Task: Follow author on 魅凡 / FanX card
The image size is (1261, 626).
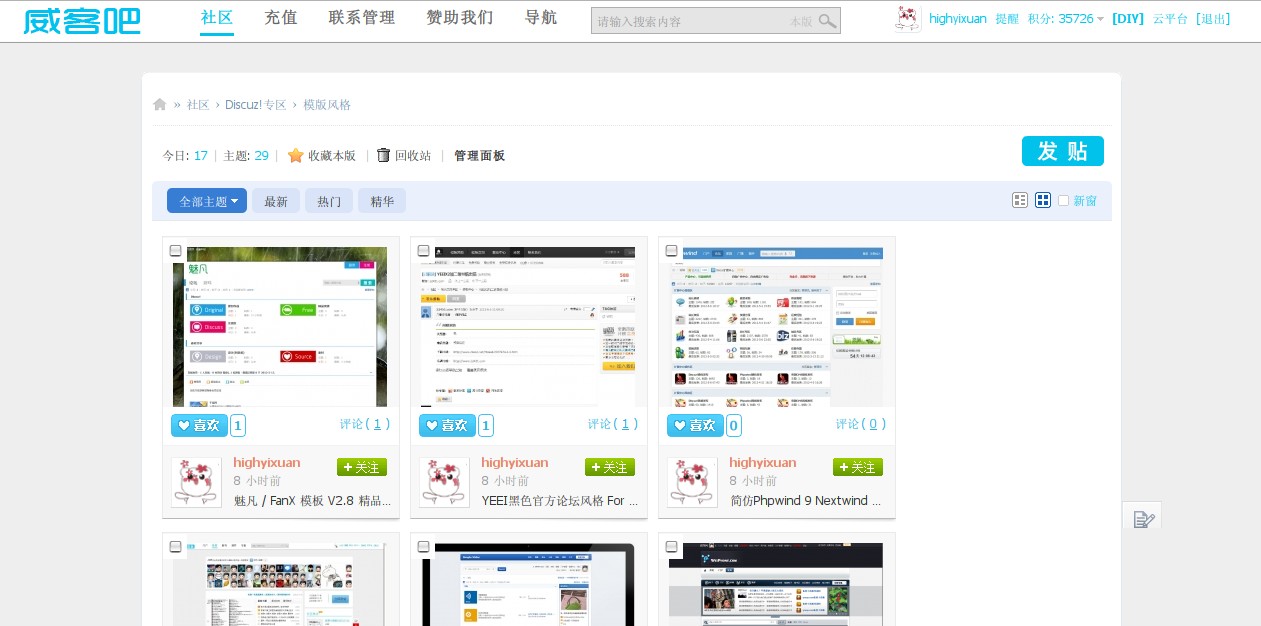Action: tap(362, 467)
